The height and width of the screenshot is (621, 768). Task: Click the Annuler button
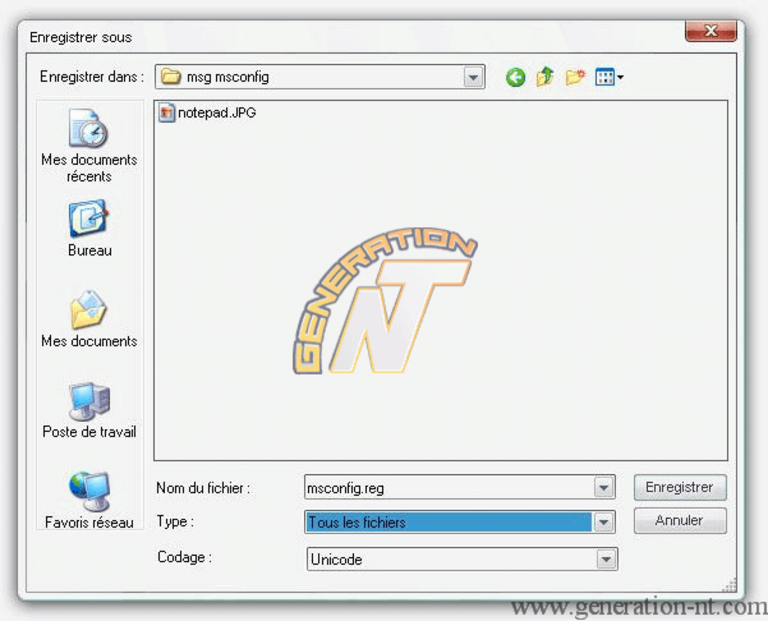680,520
